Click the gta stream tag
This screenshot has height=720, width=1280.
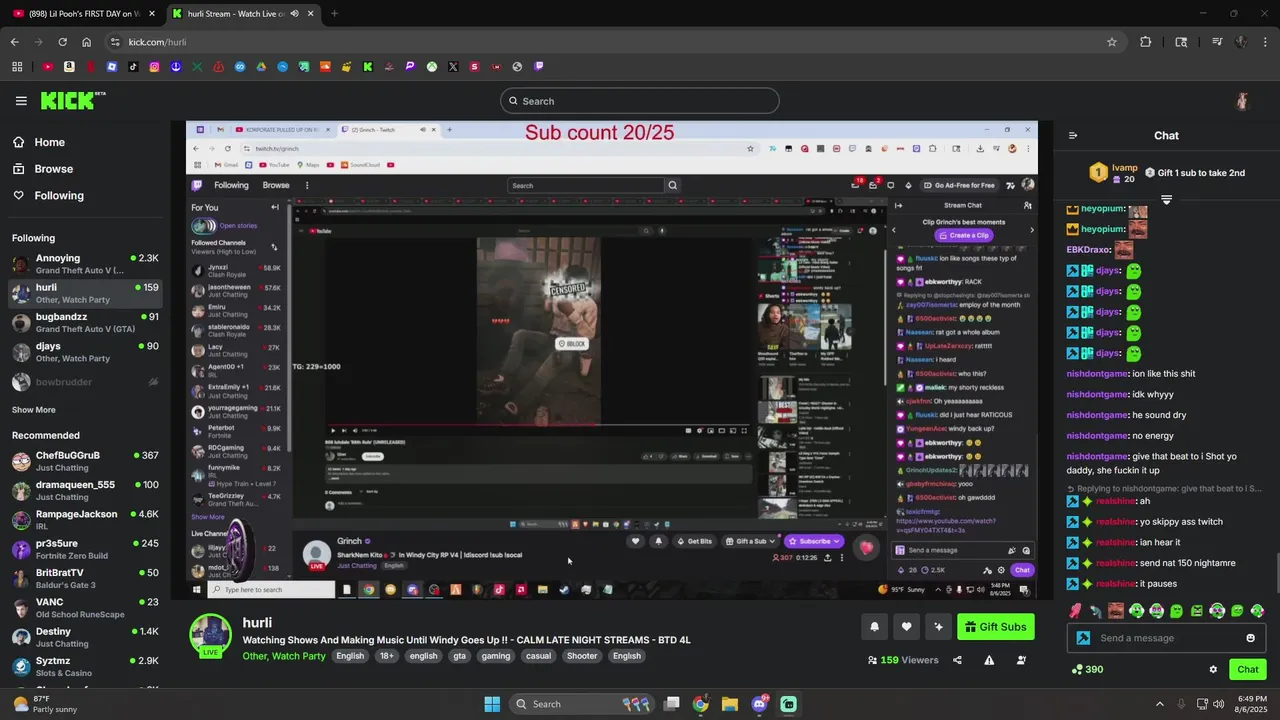tap(459, 656)
